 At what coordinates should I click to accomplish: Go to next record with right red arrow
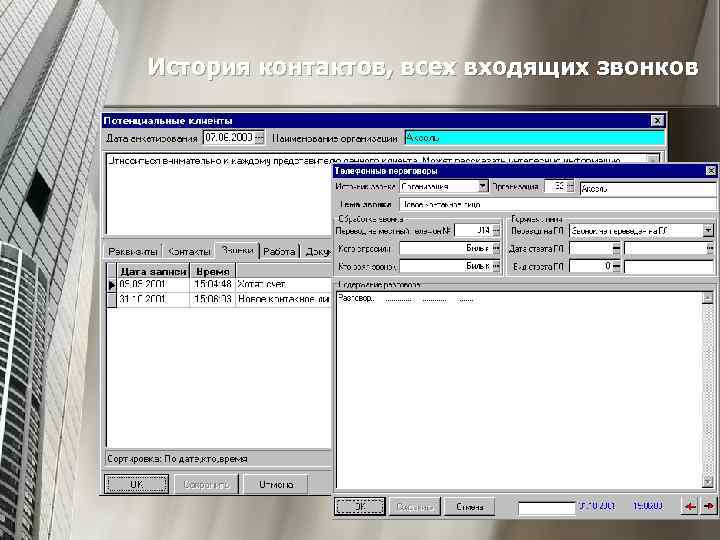click(709, 506)
